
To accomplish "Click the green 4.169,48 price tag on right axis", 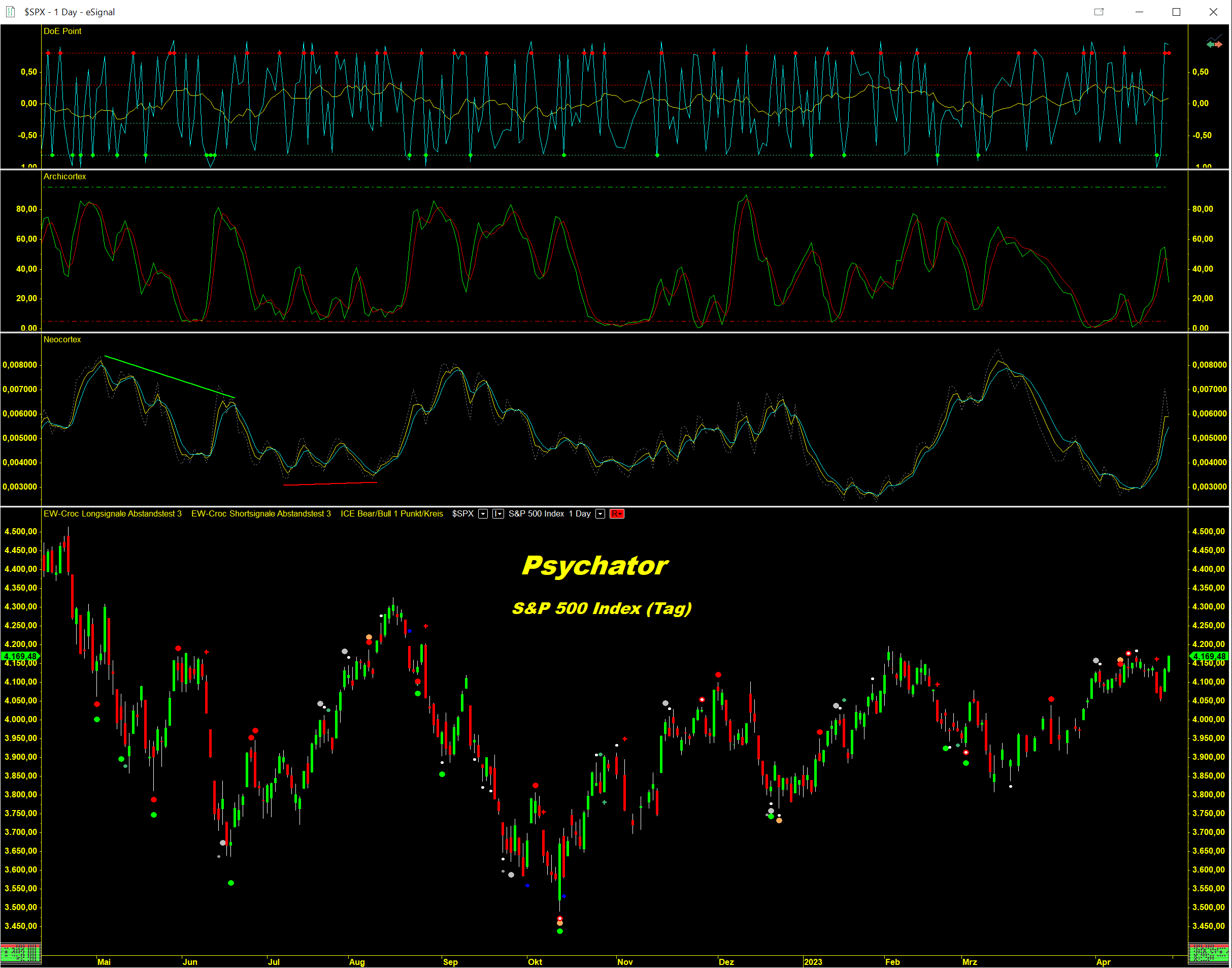I will (1209, 656).
